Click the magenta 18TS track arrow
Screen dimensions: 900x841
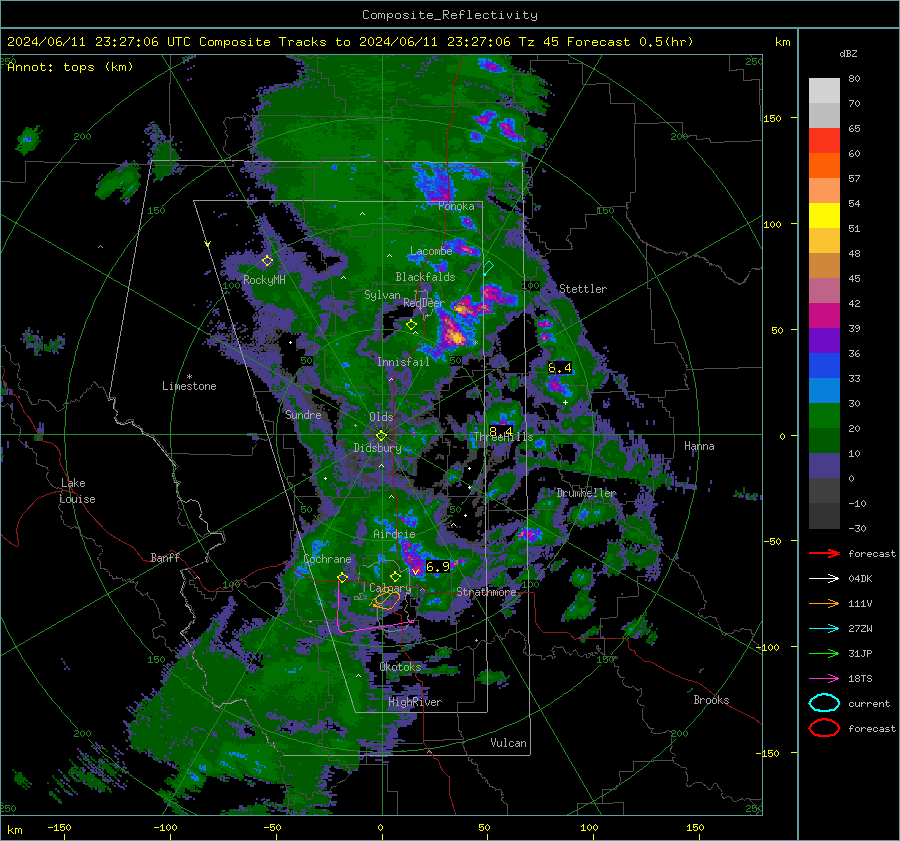(824, 679)
